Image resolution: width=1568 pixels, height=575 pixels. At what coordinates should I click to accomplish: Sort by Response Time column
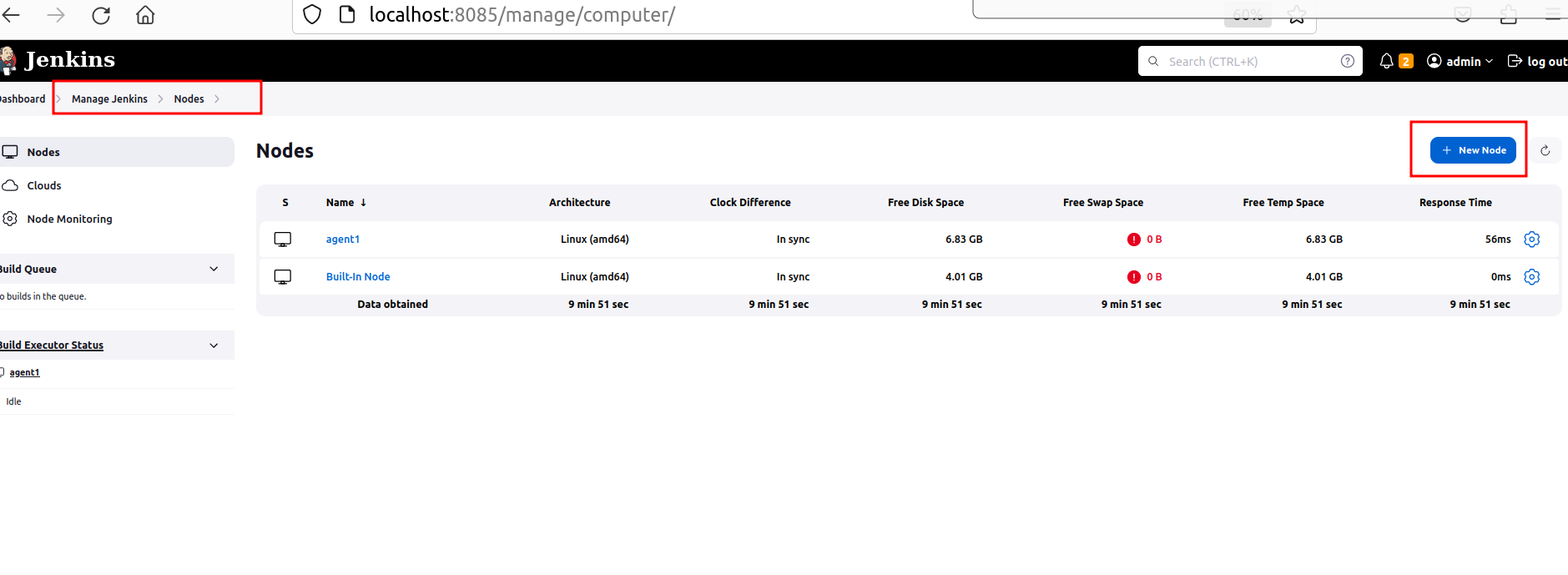1455,202
